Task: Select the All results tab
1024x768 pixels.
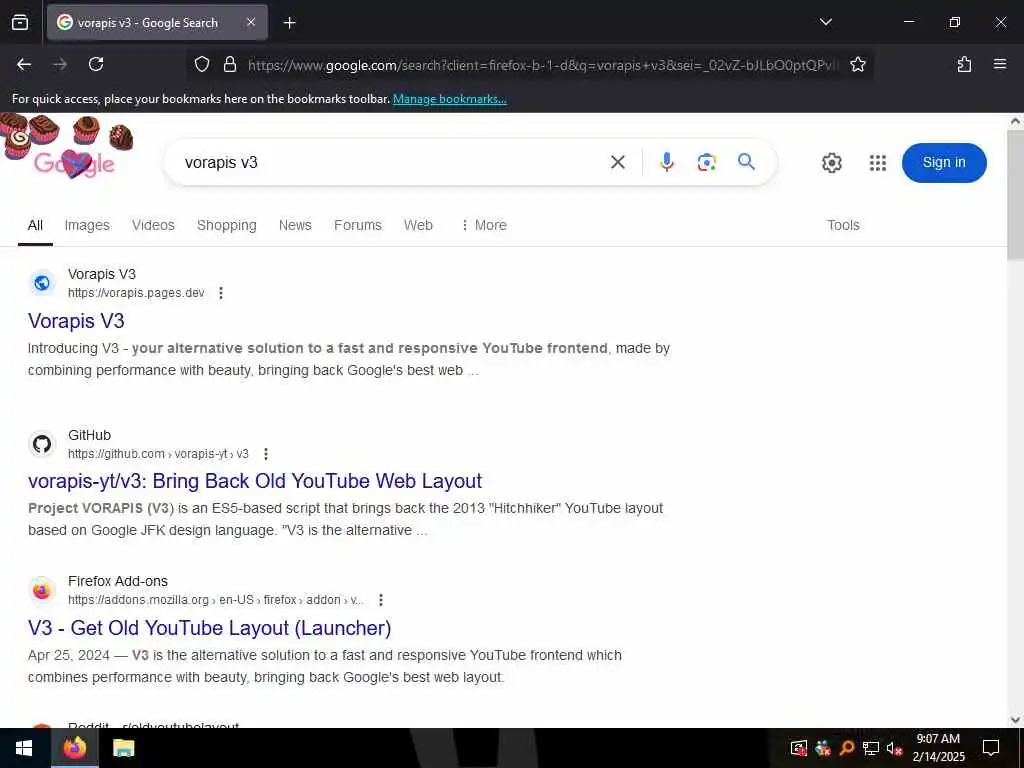Action: pos(35,225)
